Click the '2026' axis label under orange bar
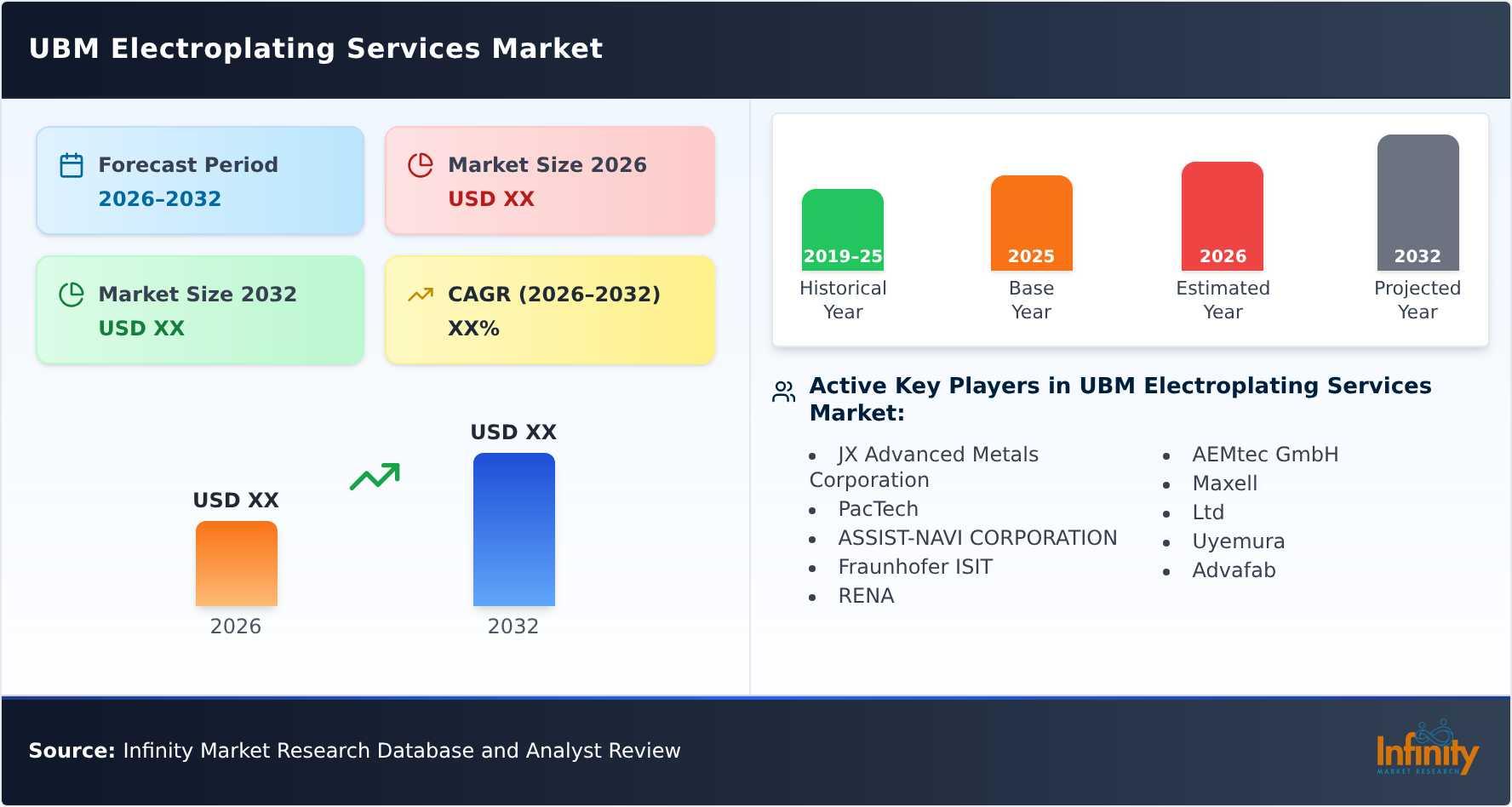This screenshot has width=1512, height=807. (x=236, y=627)
